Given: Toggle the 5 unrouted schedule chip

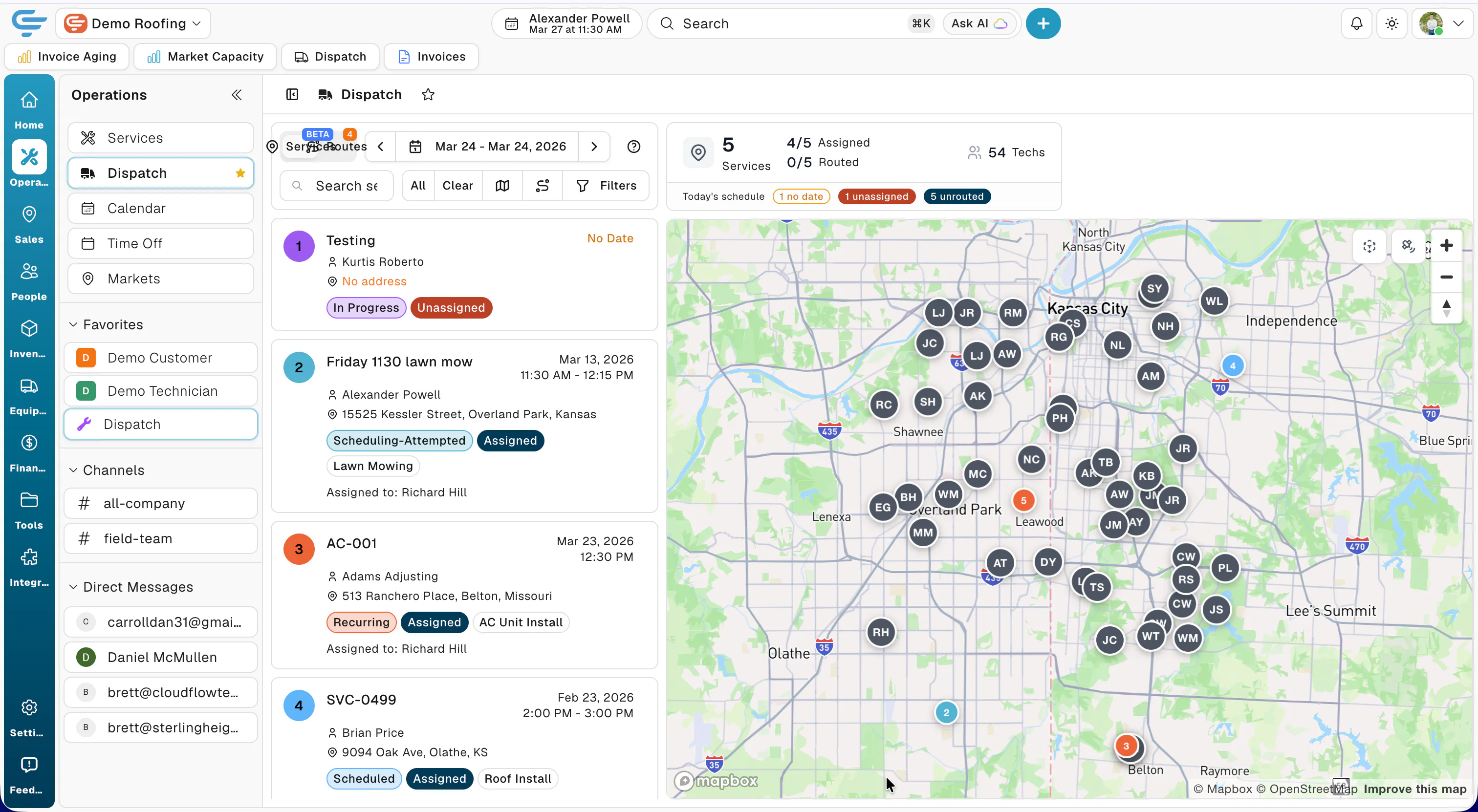Looking at the screenshot, I should point(956,197).
